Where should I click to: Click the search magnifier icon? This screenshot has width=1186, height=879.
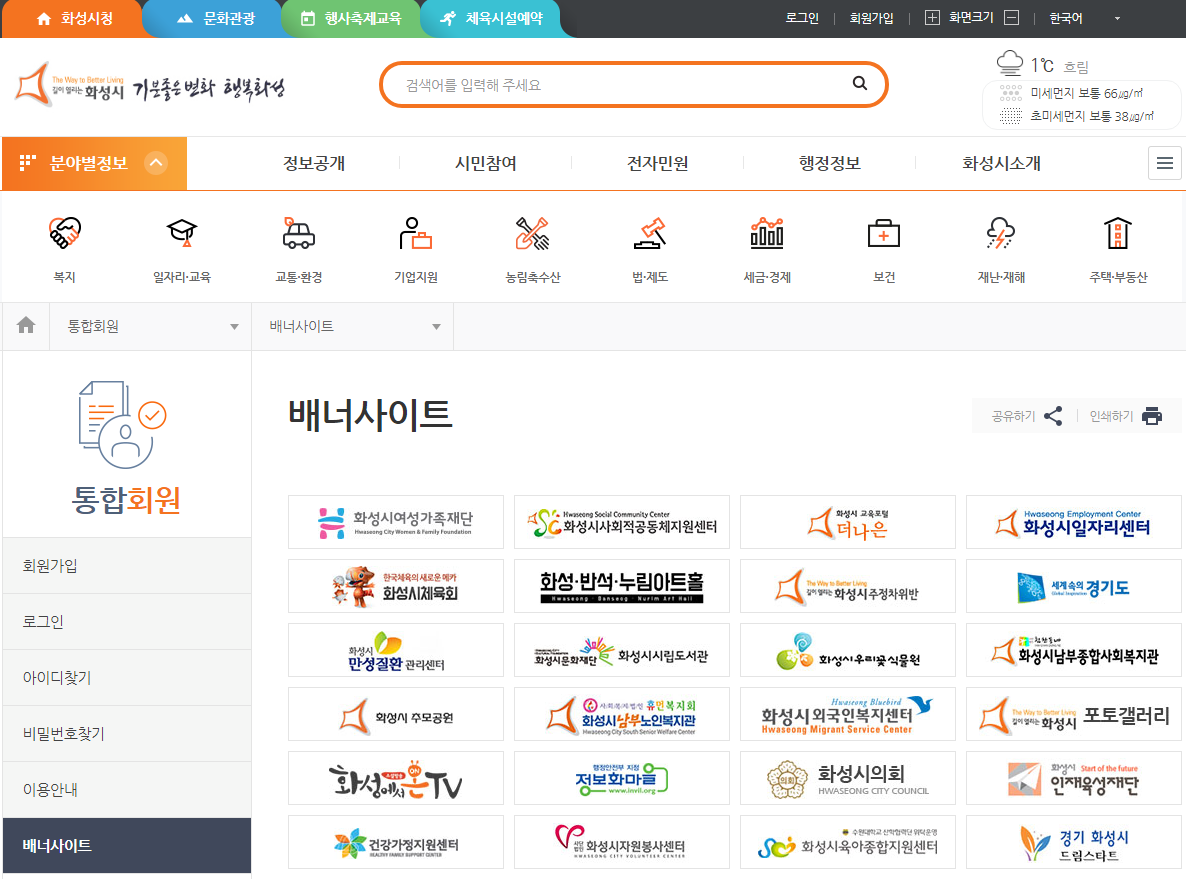tap(860, 83)
